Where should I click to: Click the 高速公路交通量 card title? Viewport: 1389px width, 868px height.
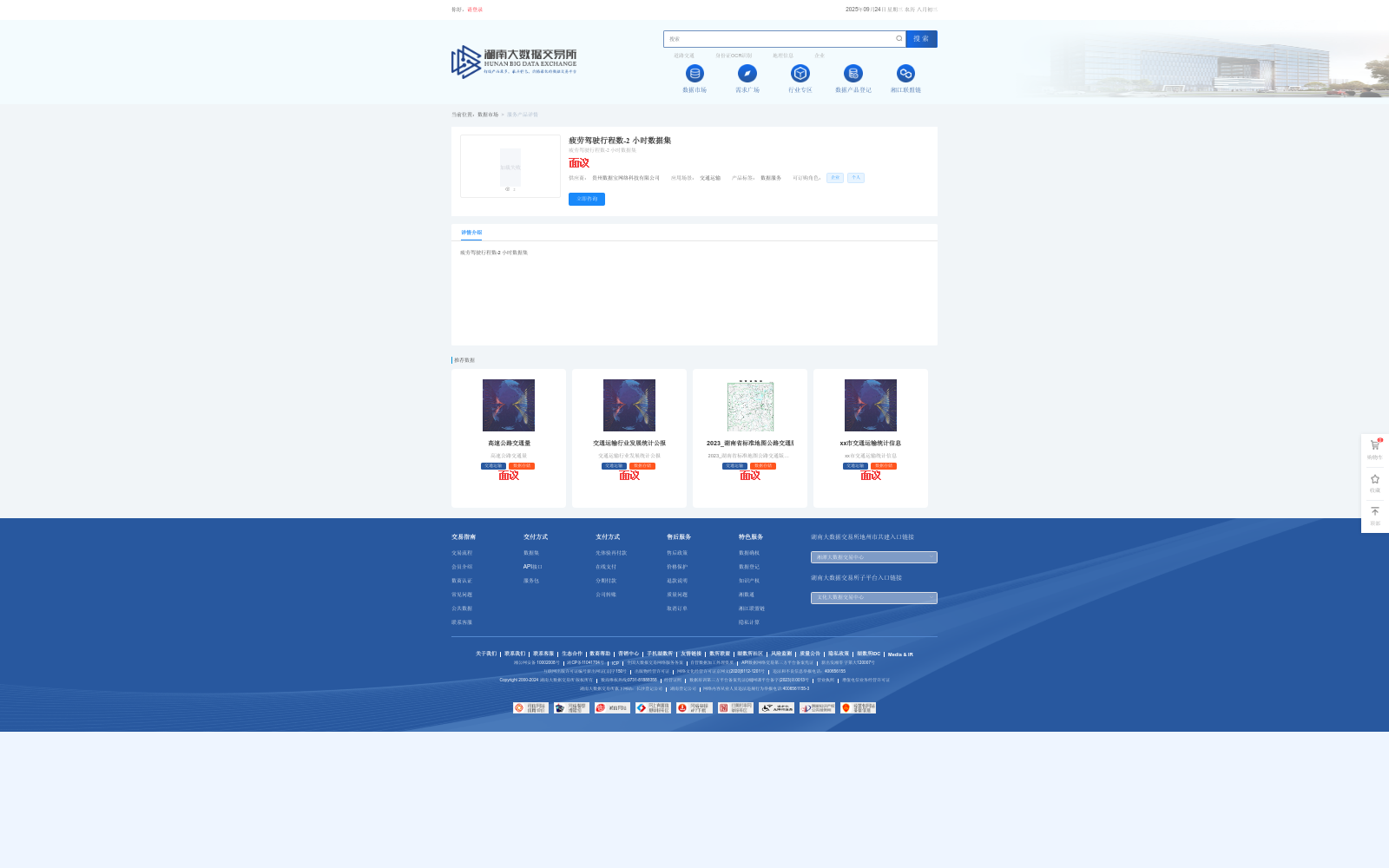click(509, 444)
